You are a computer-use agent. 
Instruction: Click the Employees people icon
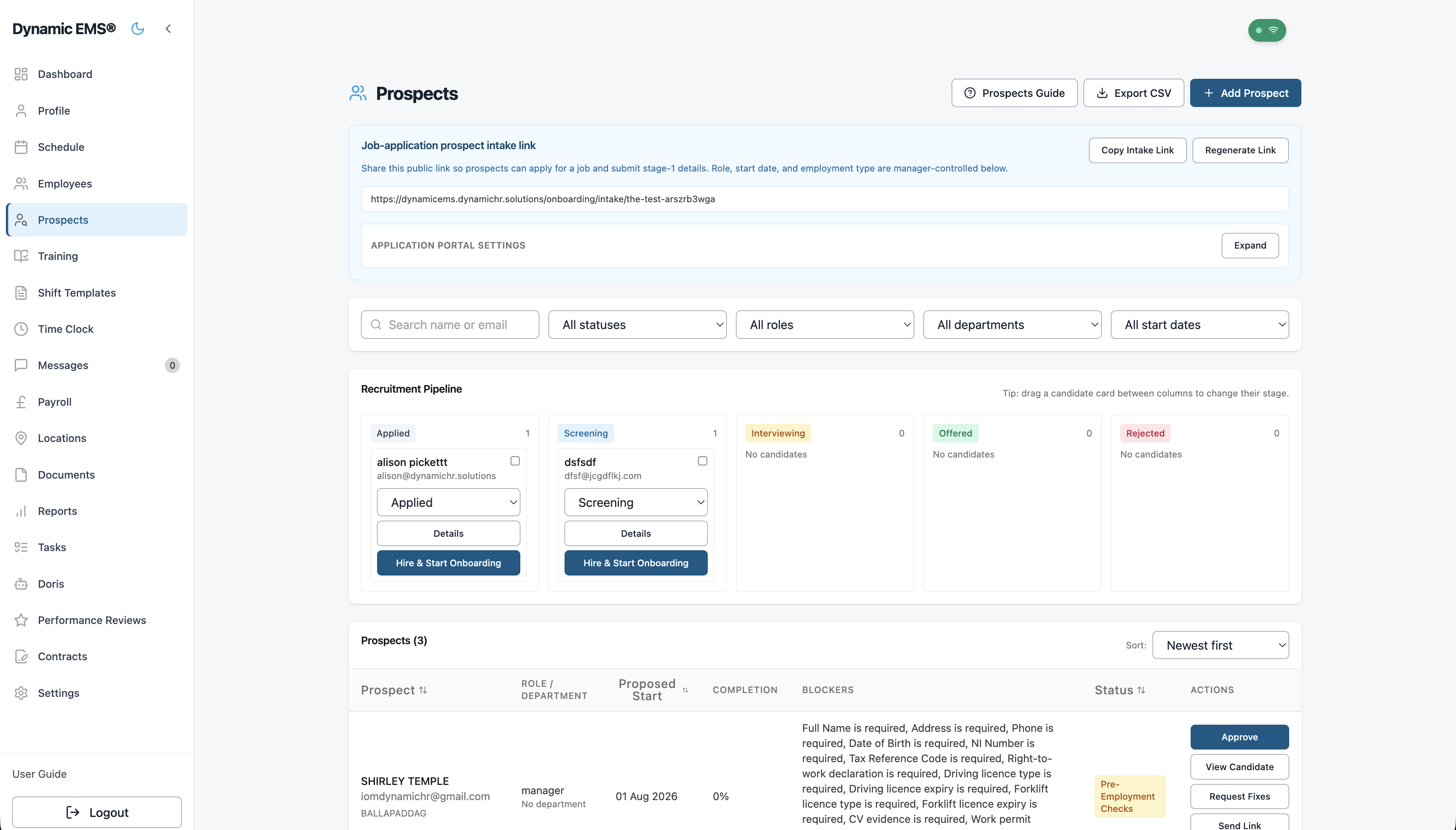[21, 184]
